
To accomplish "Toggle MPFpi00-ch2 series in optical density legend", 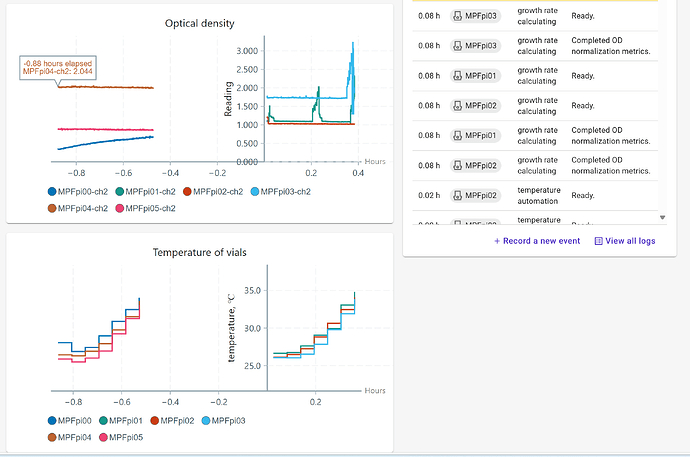I will click(x=77, y=192).
